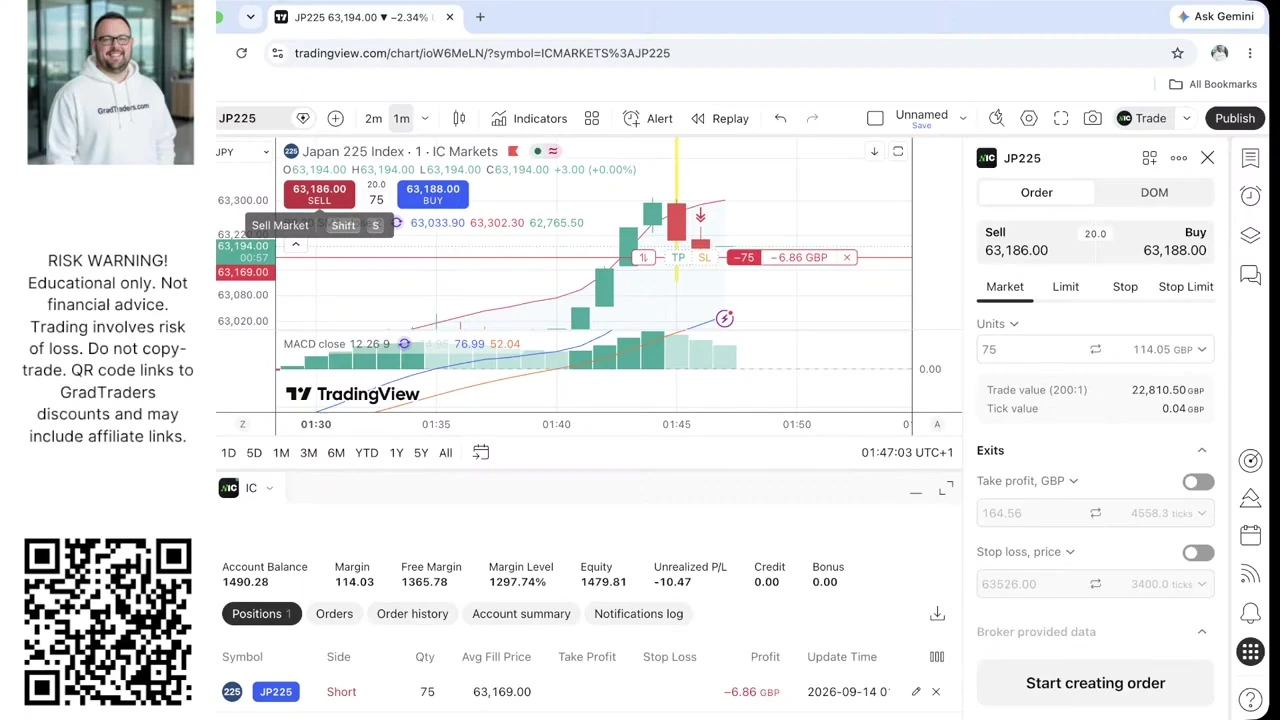This screenshot has width=1280, height=720.
Task: Select the 1M time range
Action: click(281, 453)
